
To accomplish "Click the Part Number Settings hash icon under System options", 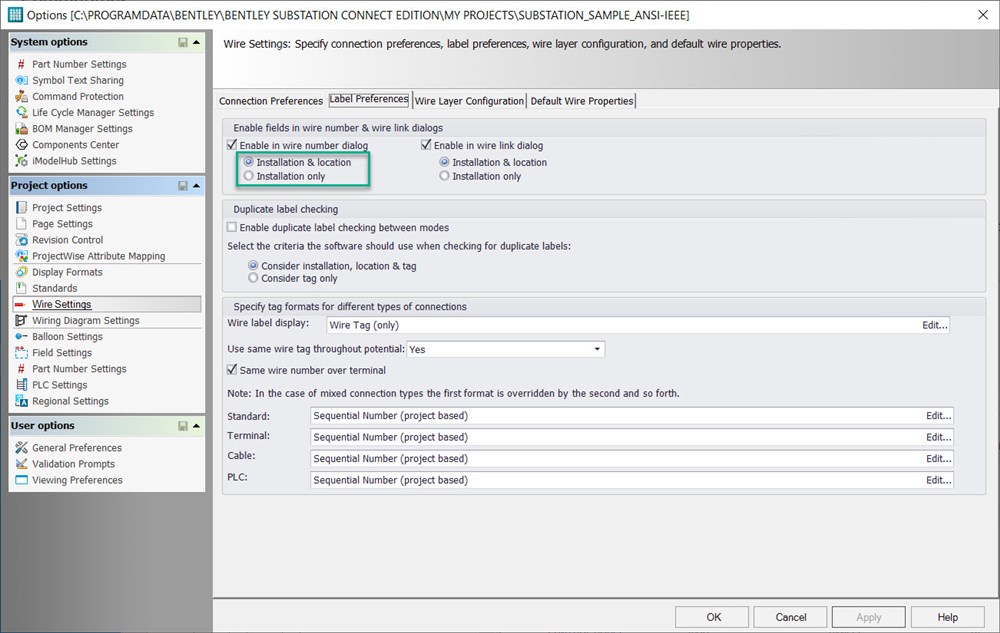I will pos(21,64).
